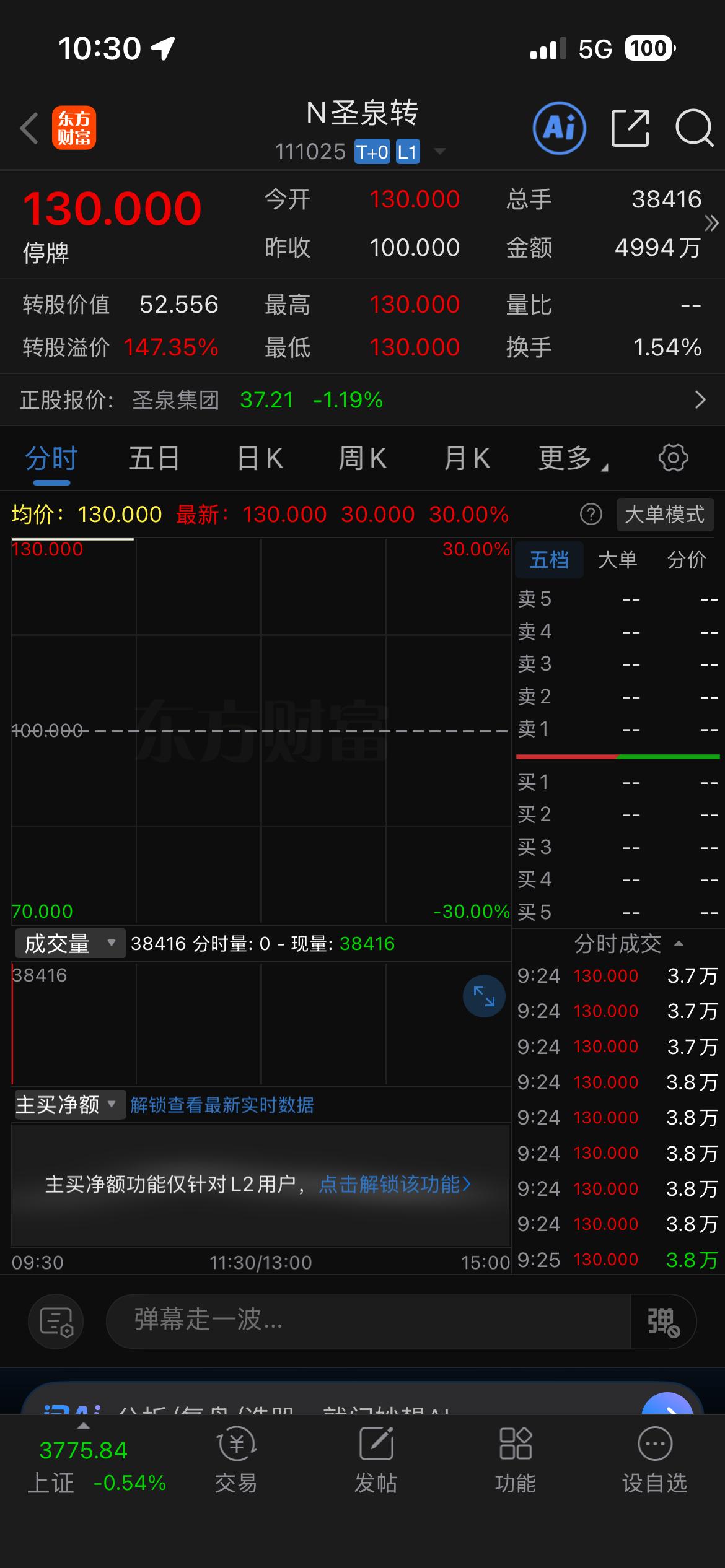Viewport: 725px width, 1568px height.
Task: Toggle 大单模式 button
Action: coord(665,515)
